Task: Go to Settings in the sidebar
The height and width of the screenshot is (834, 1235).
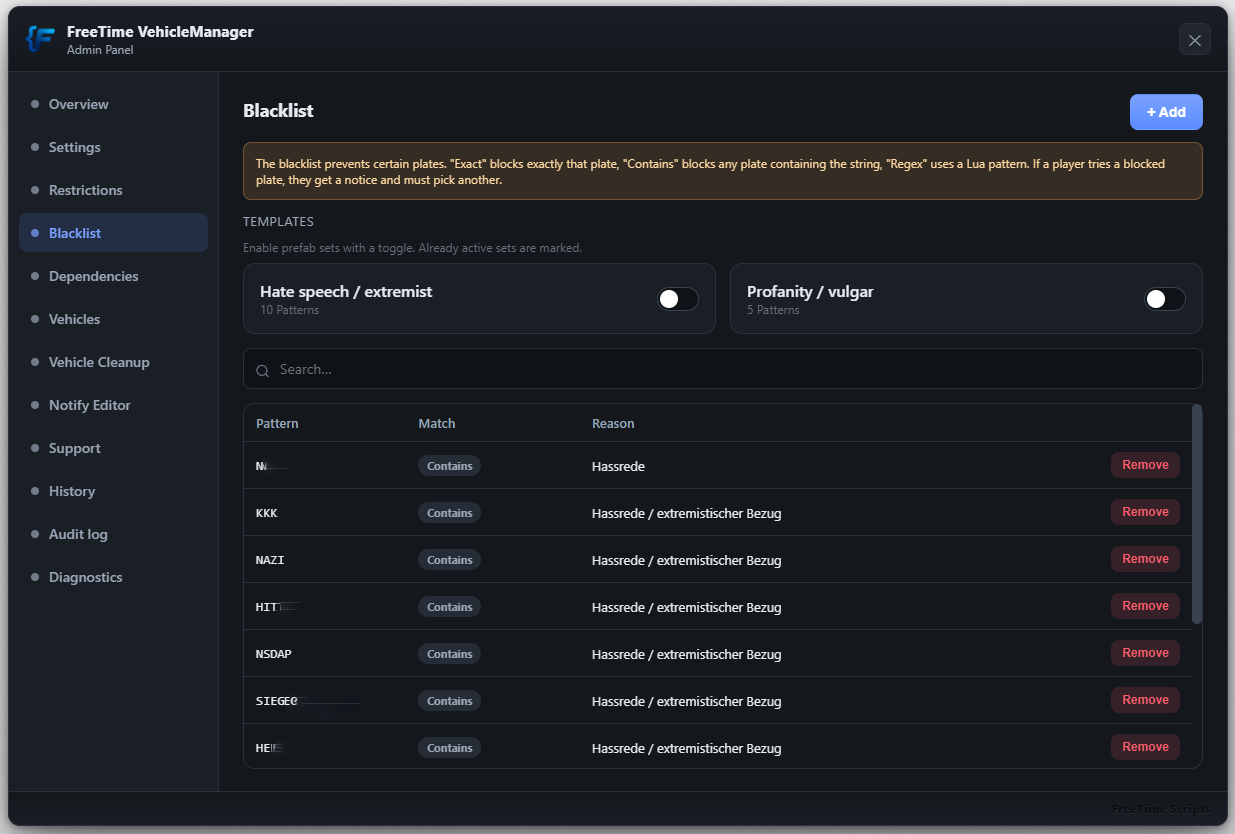Action: (113, 147)
